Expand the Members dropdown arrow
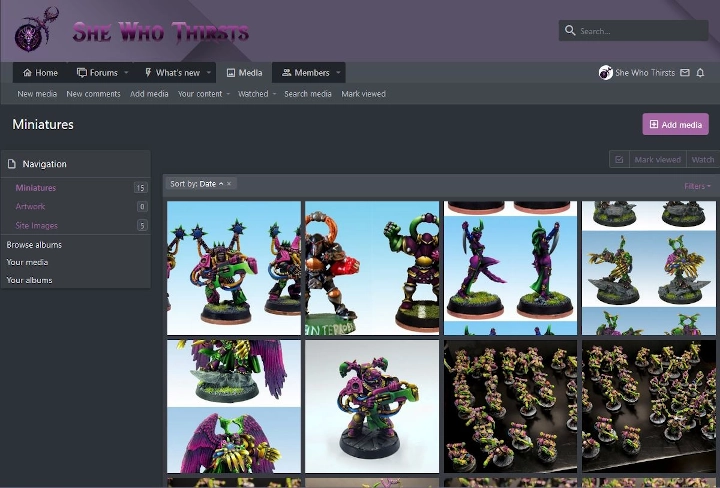Viewport: 720px width, 488px height. pos(338,73)
